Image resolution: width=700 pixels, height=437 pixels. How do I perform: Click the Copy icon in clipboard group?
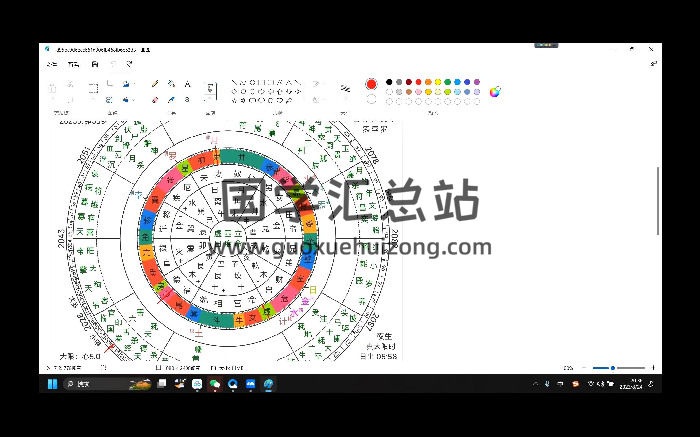[x=70, y=100]
